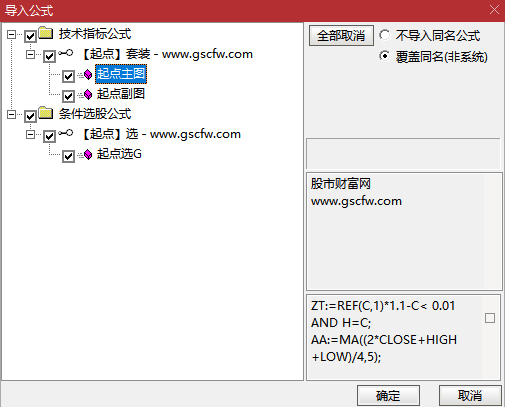Collapse the 【起点】套装 tree node
The width and height of the screenshot is (505, 407).
click(x=30, y=54)
